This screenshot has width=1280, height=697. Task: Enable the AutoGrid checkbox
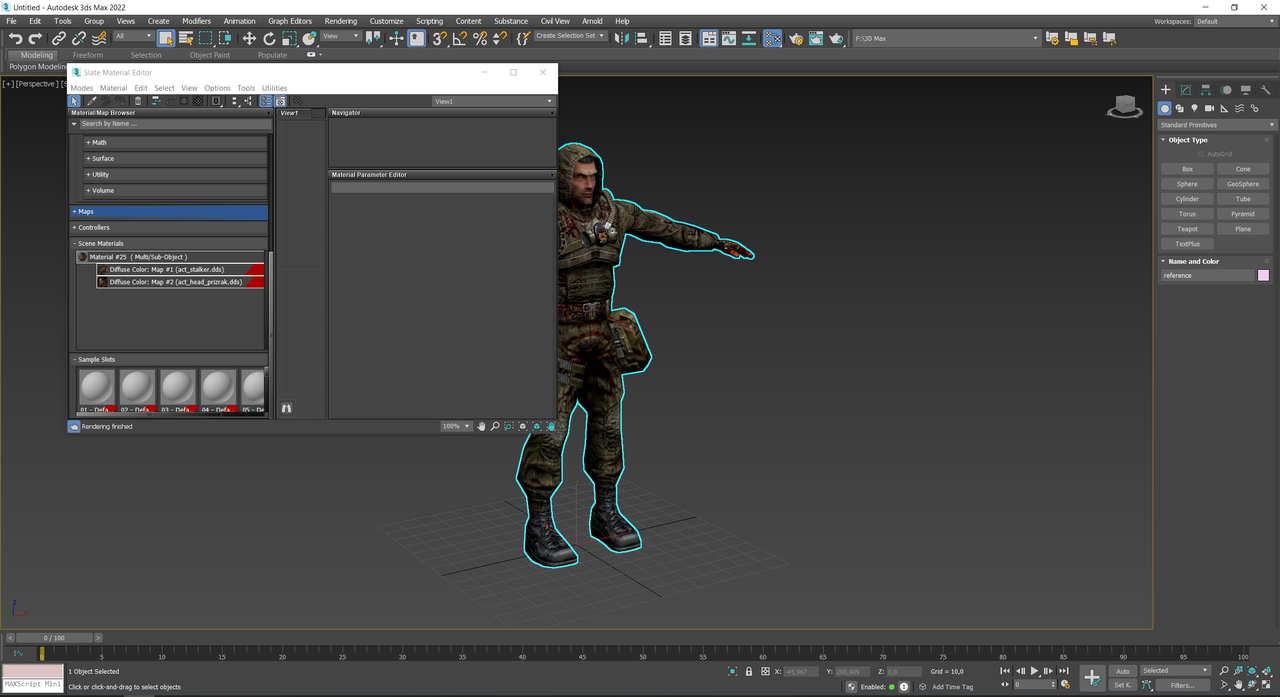click(1201, 154)
